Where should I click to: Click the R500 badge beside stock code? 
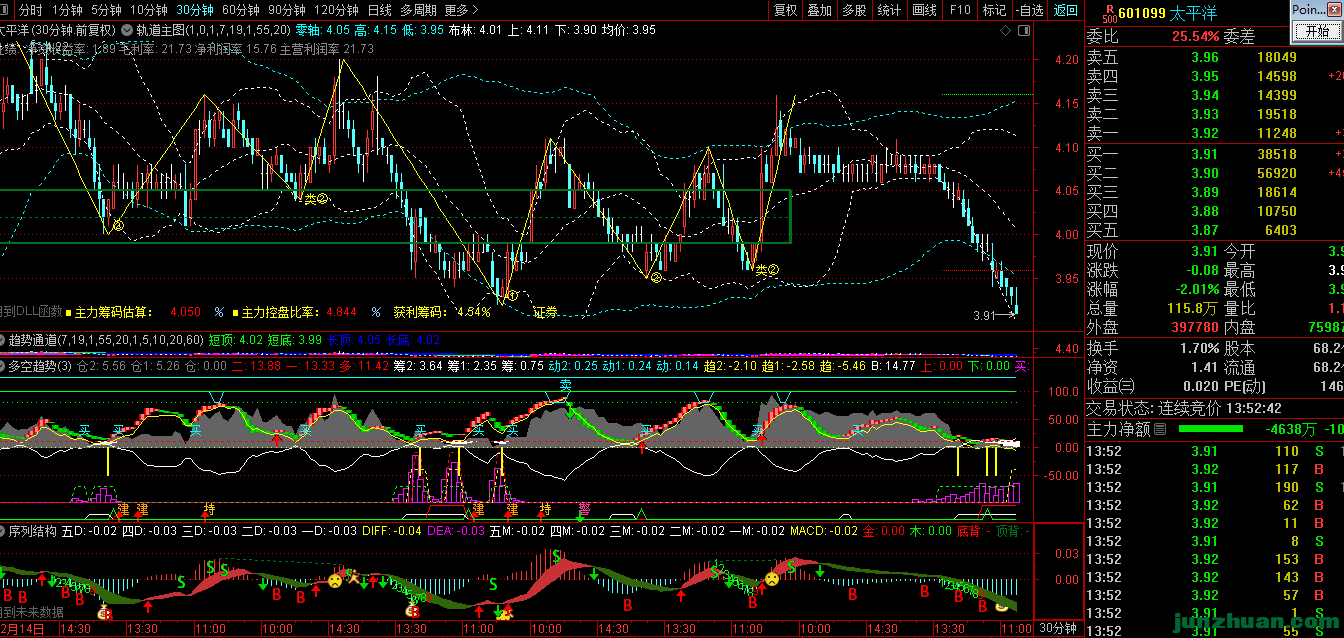[x=1109, y=12]
